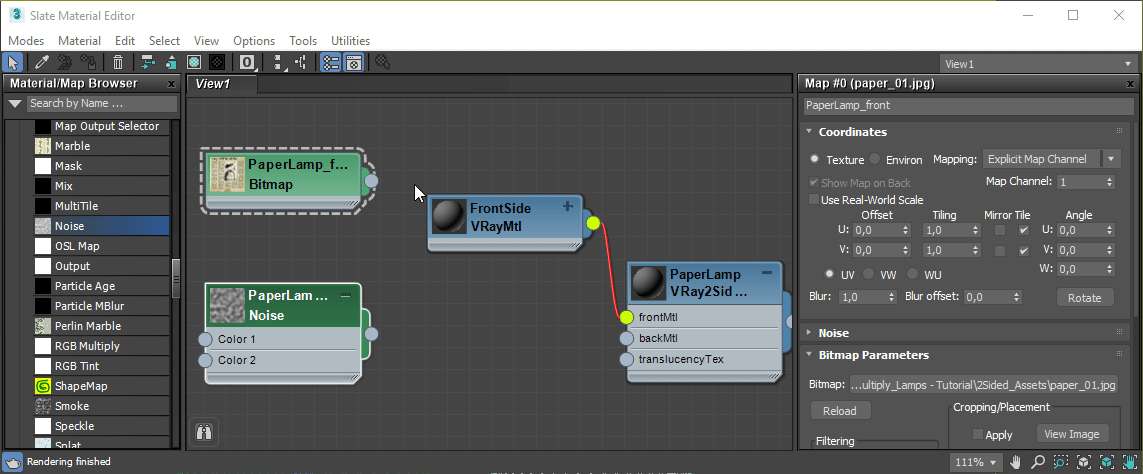Click the Pan hand tool in status bar
The width and height of the screenshot is (1143, 474).
[1016, 462]
